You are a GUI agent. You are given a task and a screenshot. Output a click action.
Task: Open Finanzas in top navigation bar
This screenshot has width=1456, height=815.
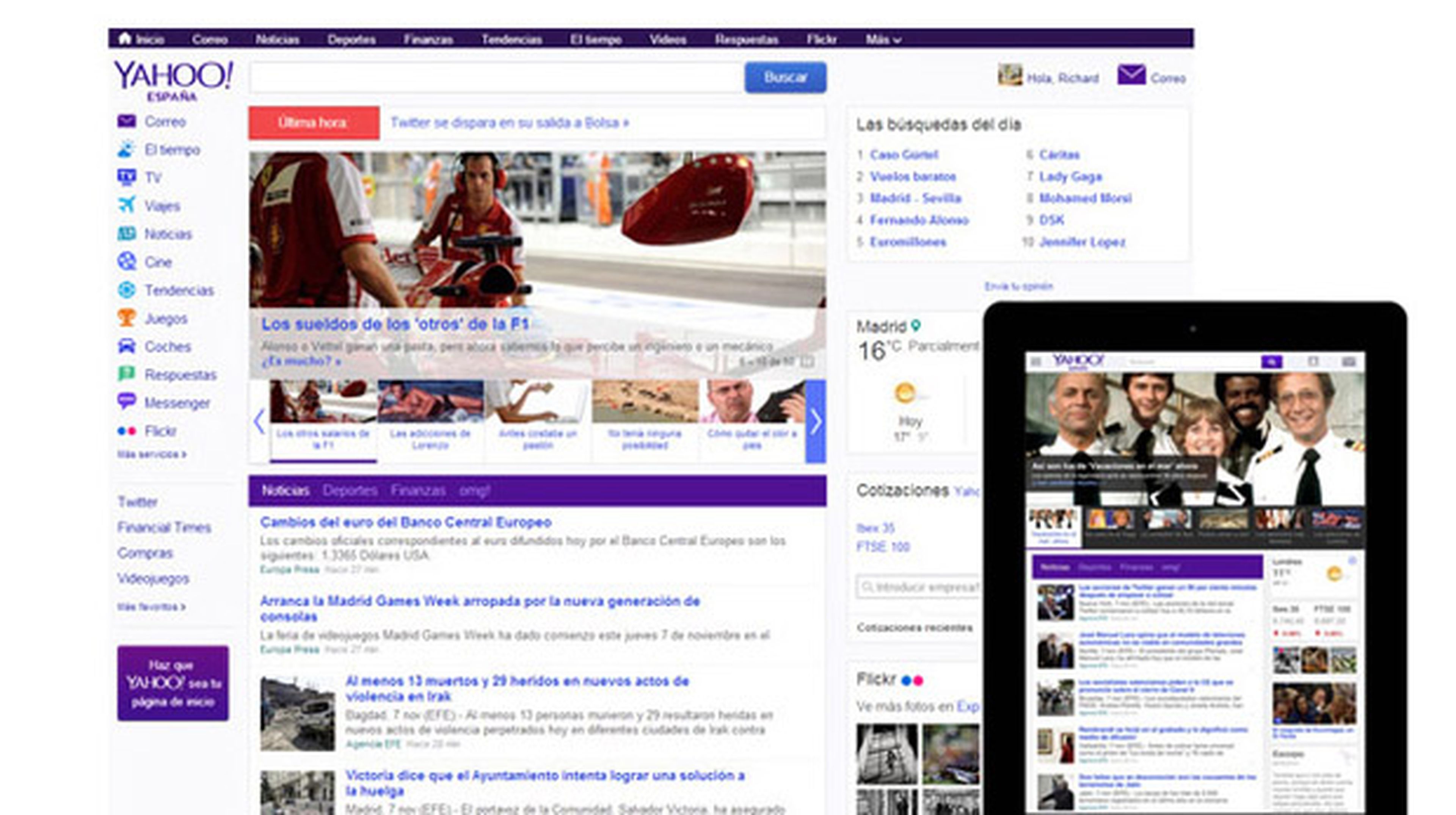tap(428, 39)
